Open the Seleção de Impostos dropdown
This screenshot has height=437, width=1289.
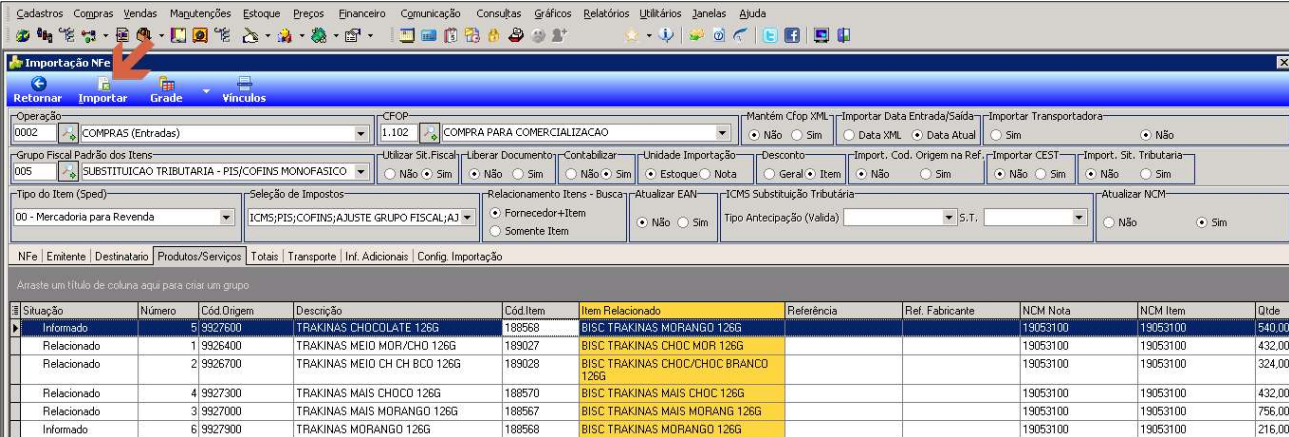coord(466,216)
